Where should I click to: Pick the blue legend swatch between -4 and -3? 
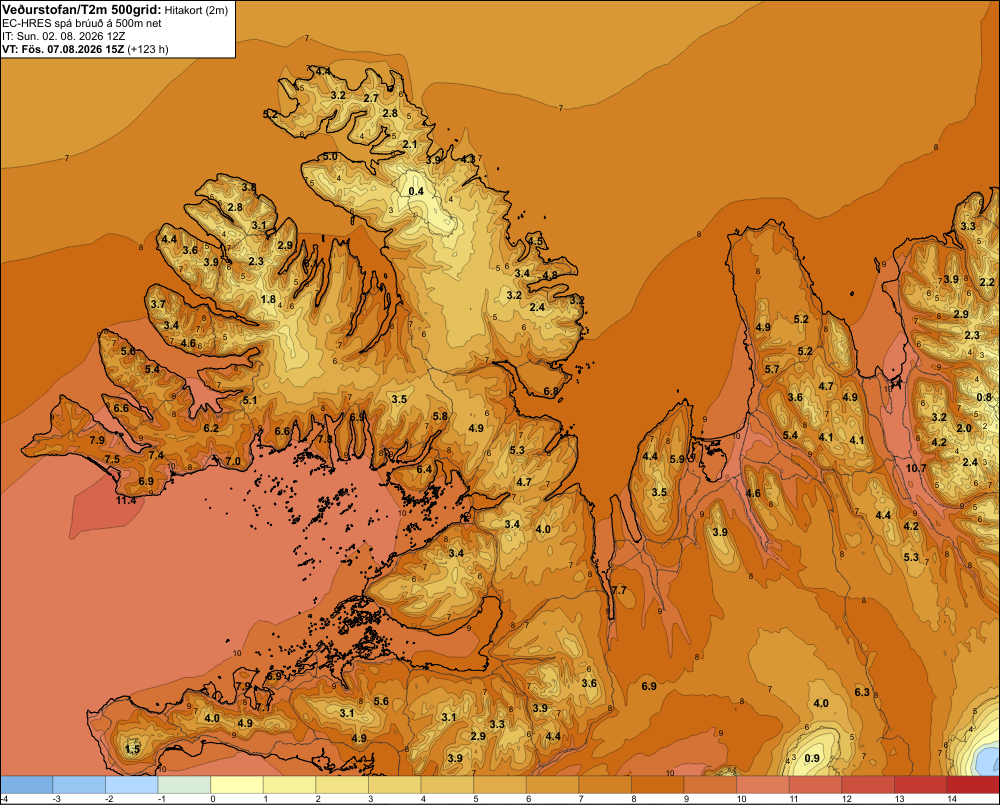coord(27,785)
